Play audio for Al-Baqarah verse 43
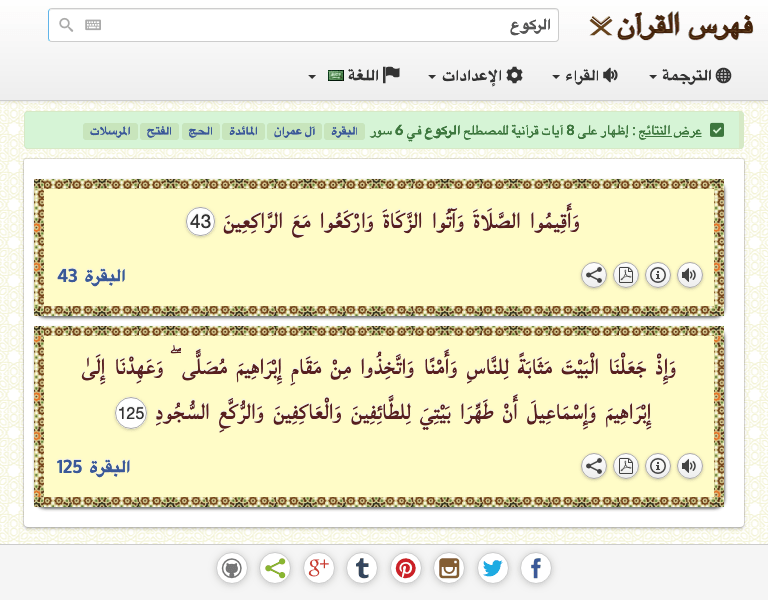 690,275
